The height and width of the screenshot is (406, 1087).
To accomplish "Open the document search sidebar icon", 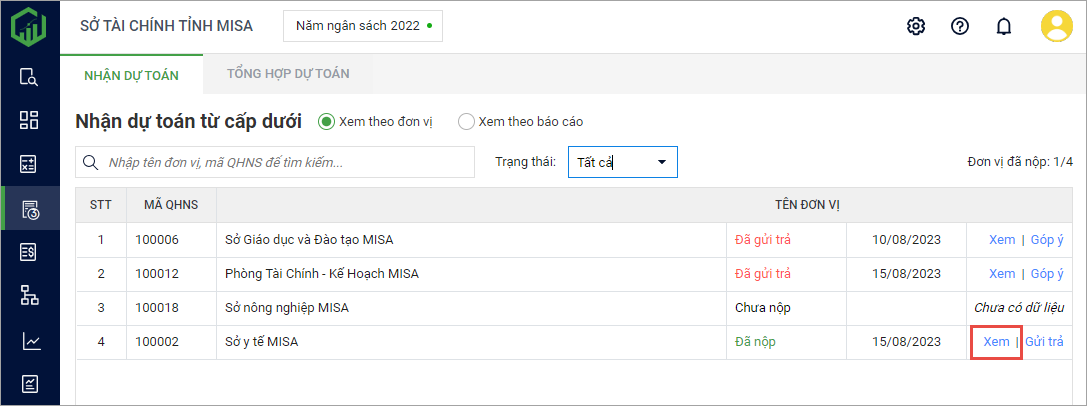I will pos(29,76).
